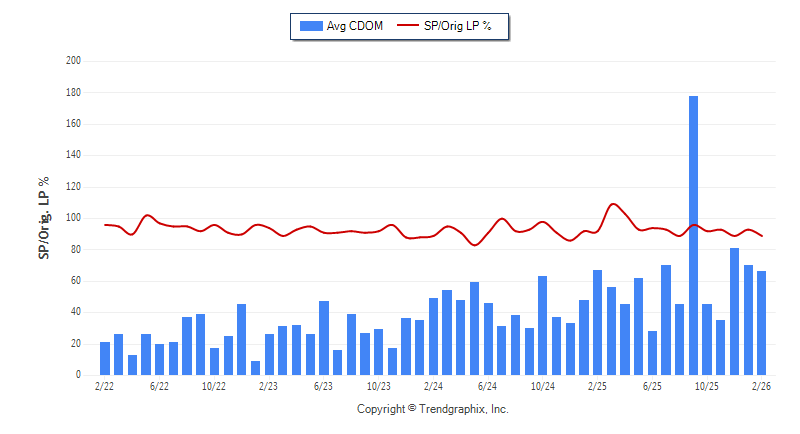Click the 6/24 x-axis label

pyautogui.click(x=488, y=385)
